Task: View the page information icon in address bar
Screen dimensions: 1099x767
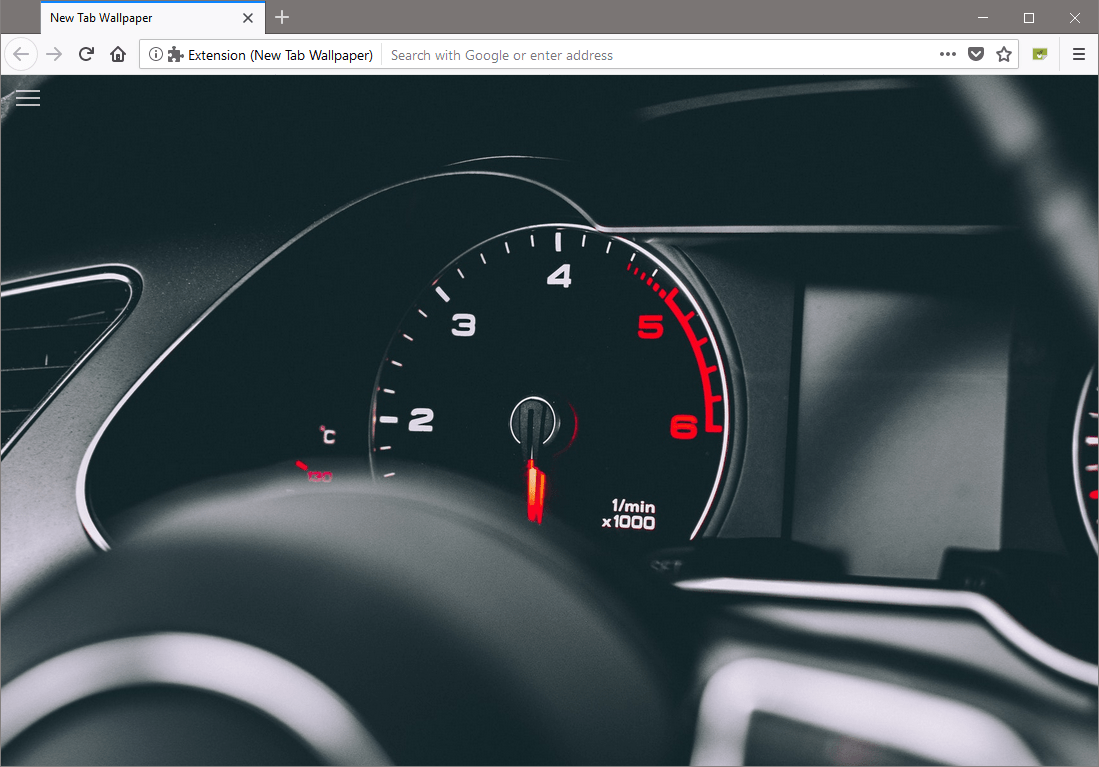Action: coord(156,54)
